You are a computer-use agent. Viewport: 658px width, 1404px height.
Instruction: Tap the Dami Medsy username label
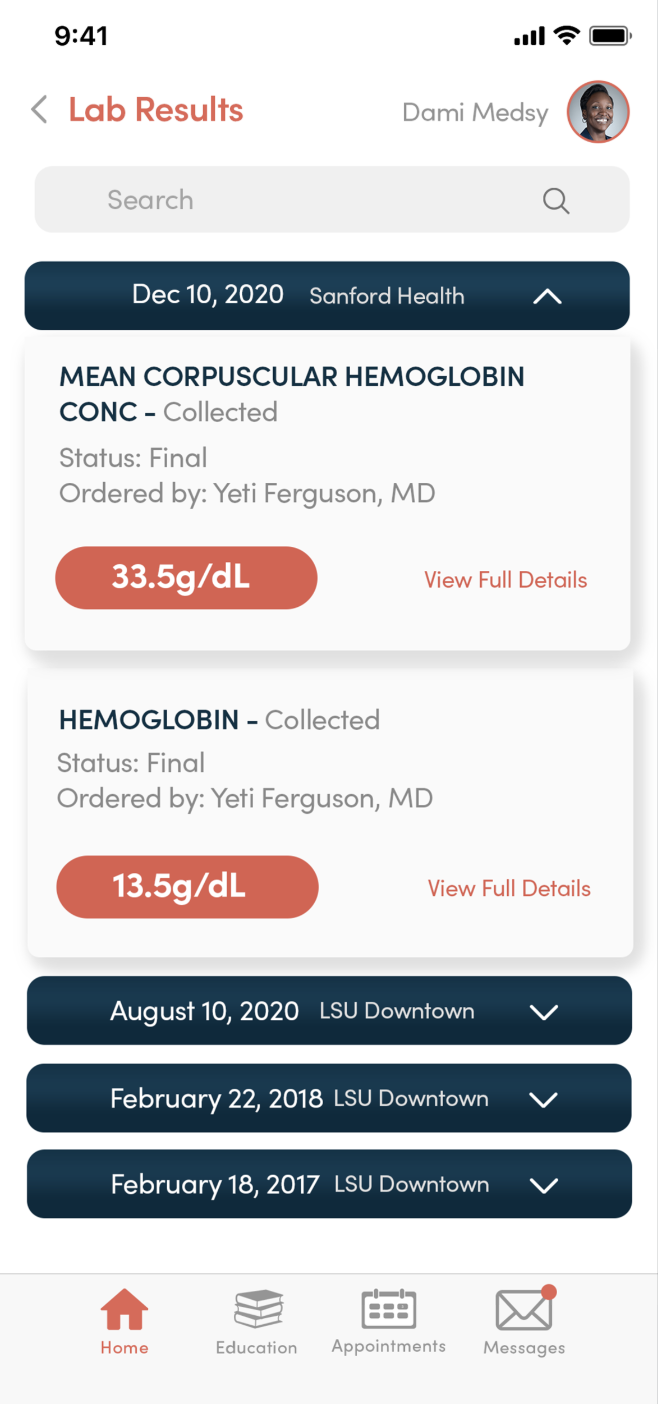pos(475,112)
